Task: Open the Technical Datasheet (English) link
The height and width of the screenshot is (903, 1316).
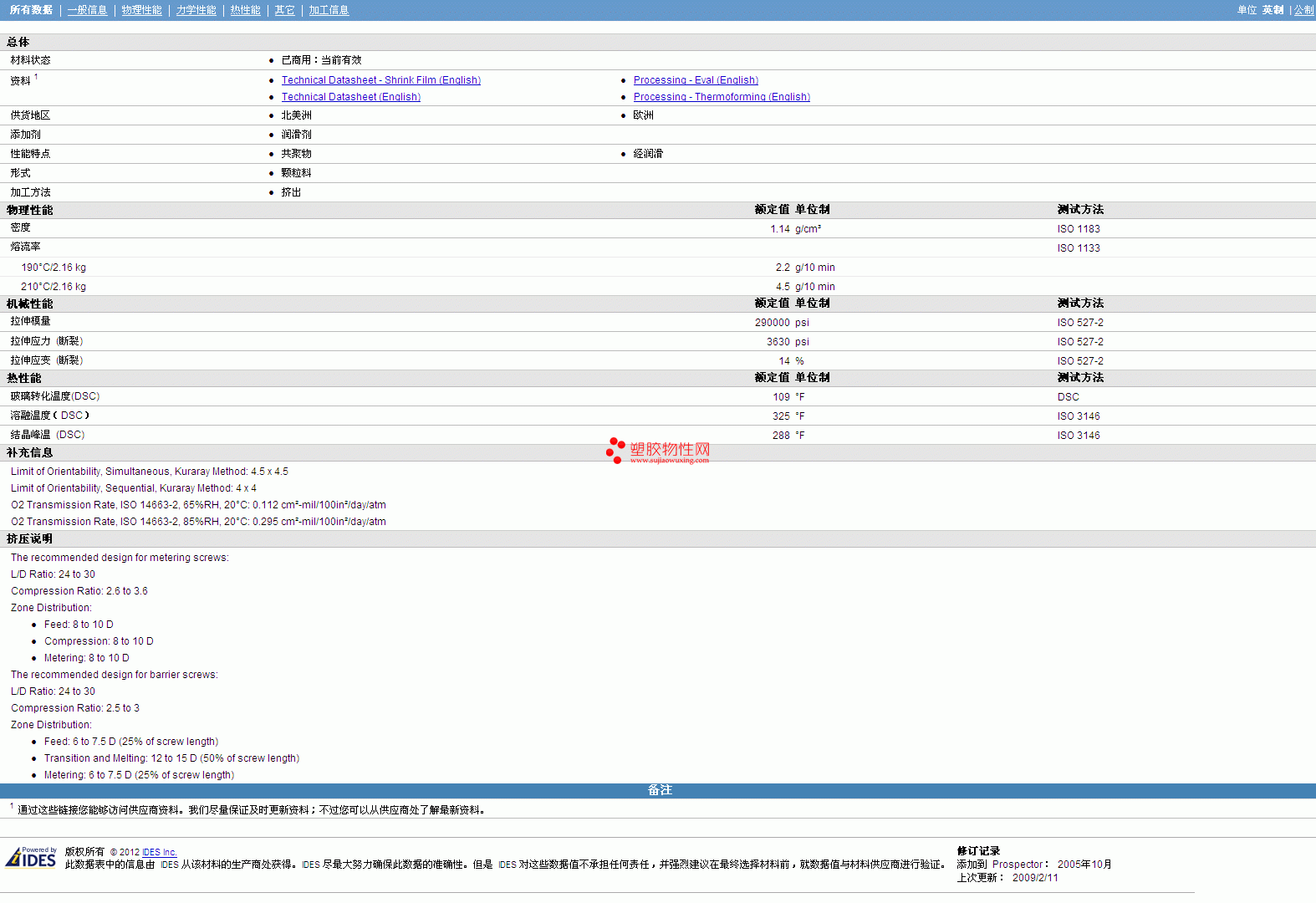Action: [350, 97]
